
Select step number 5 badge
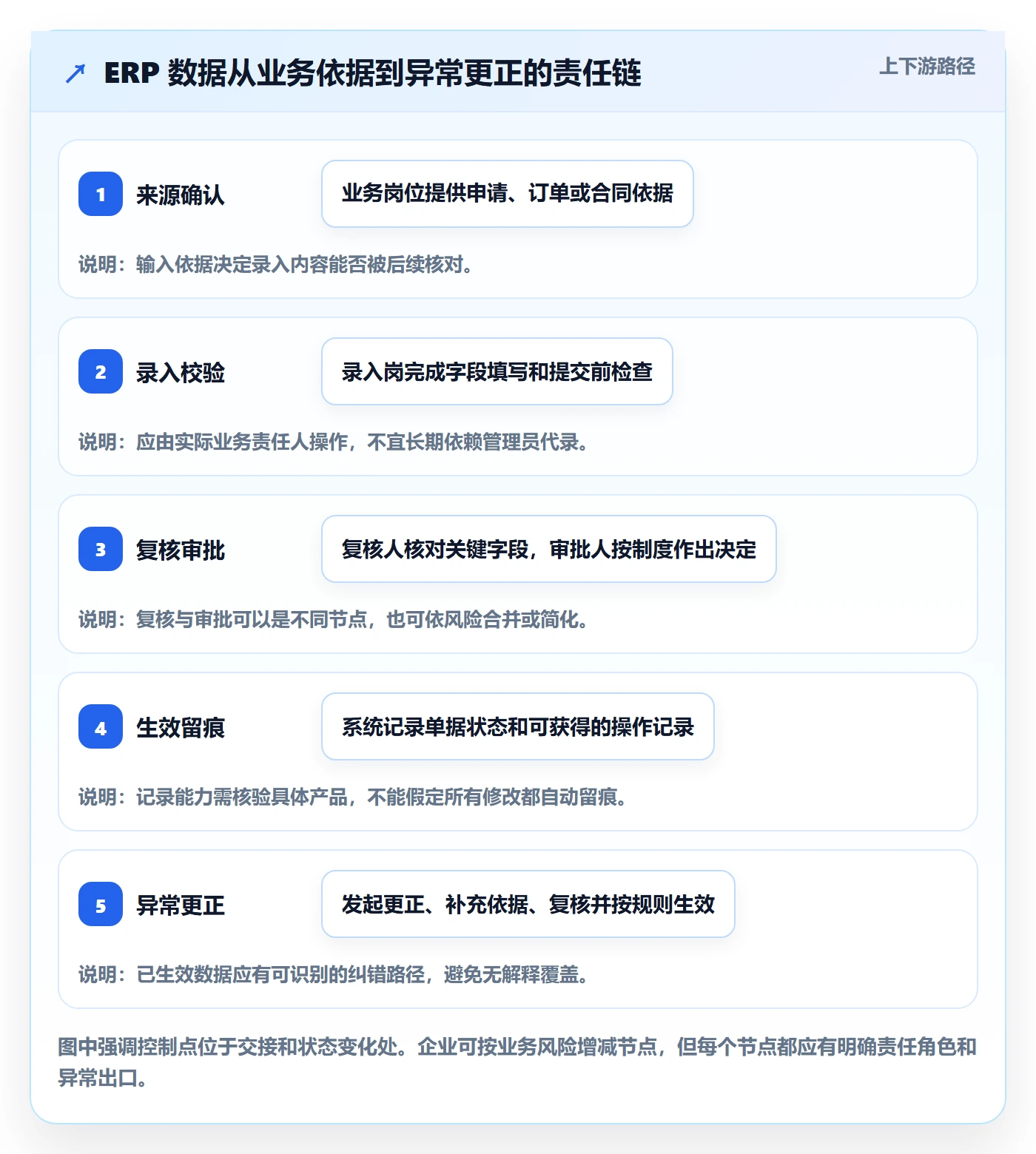pyautogui.click(x=101, y=904)
